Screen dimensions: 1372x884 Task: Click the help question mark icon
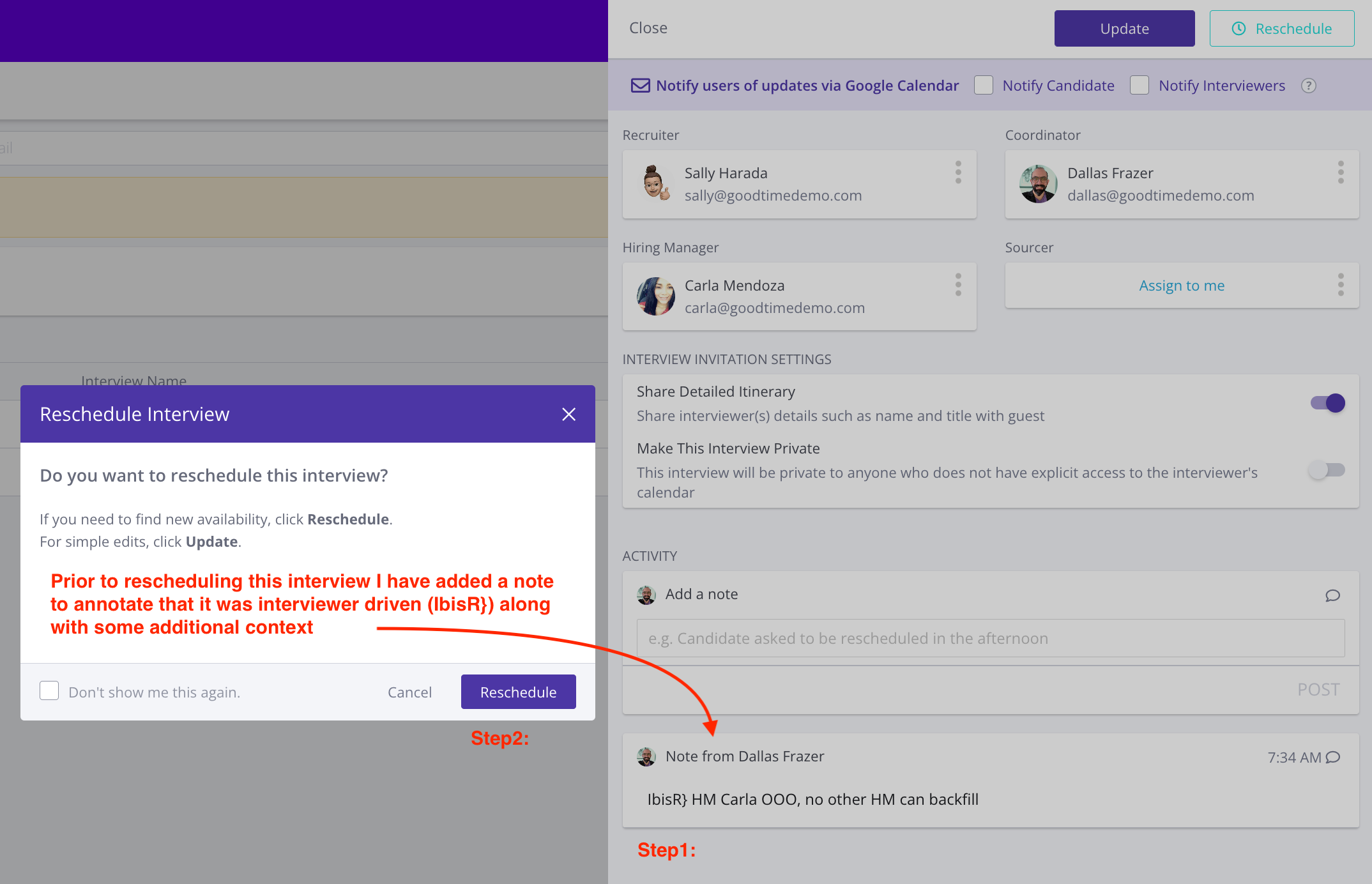(1308, 86)
